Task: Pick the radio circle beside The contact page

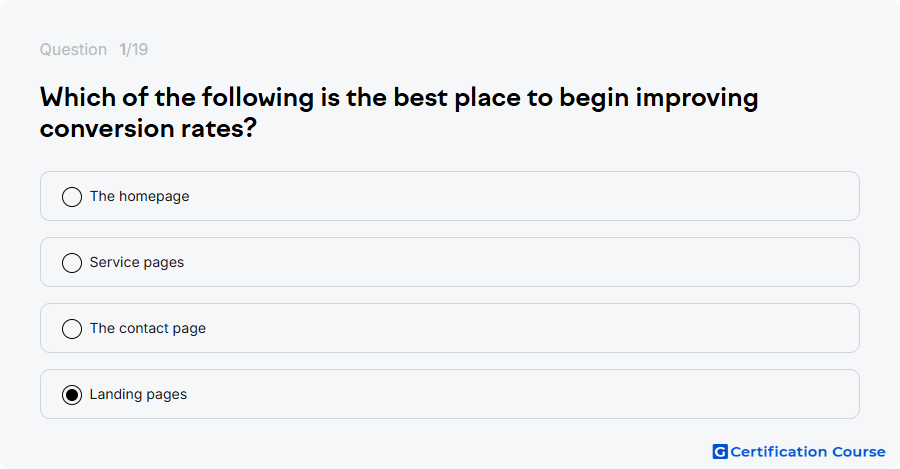Action: [72, 329]
